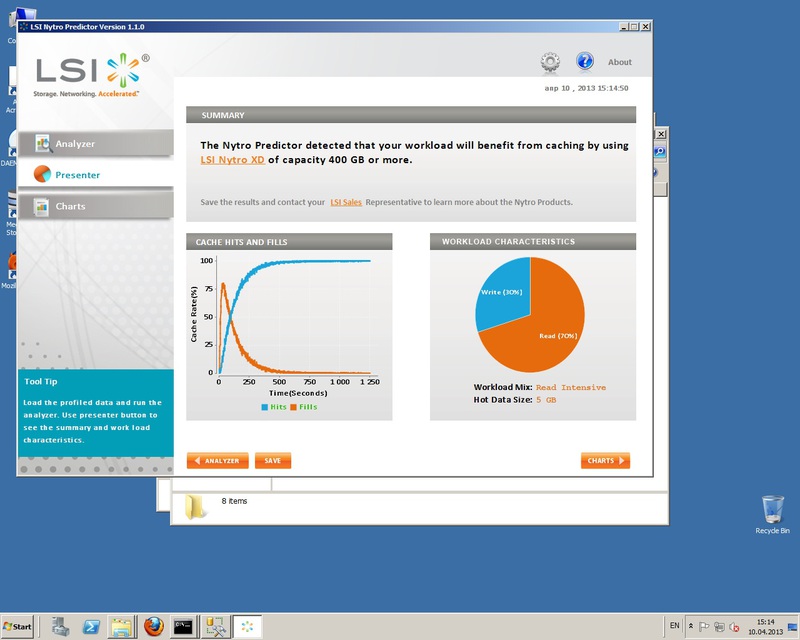Click the orange Fills legend swatch
800x640 pixels.
[293, 407]
